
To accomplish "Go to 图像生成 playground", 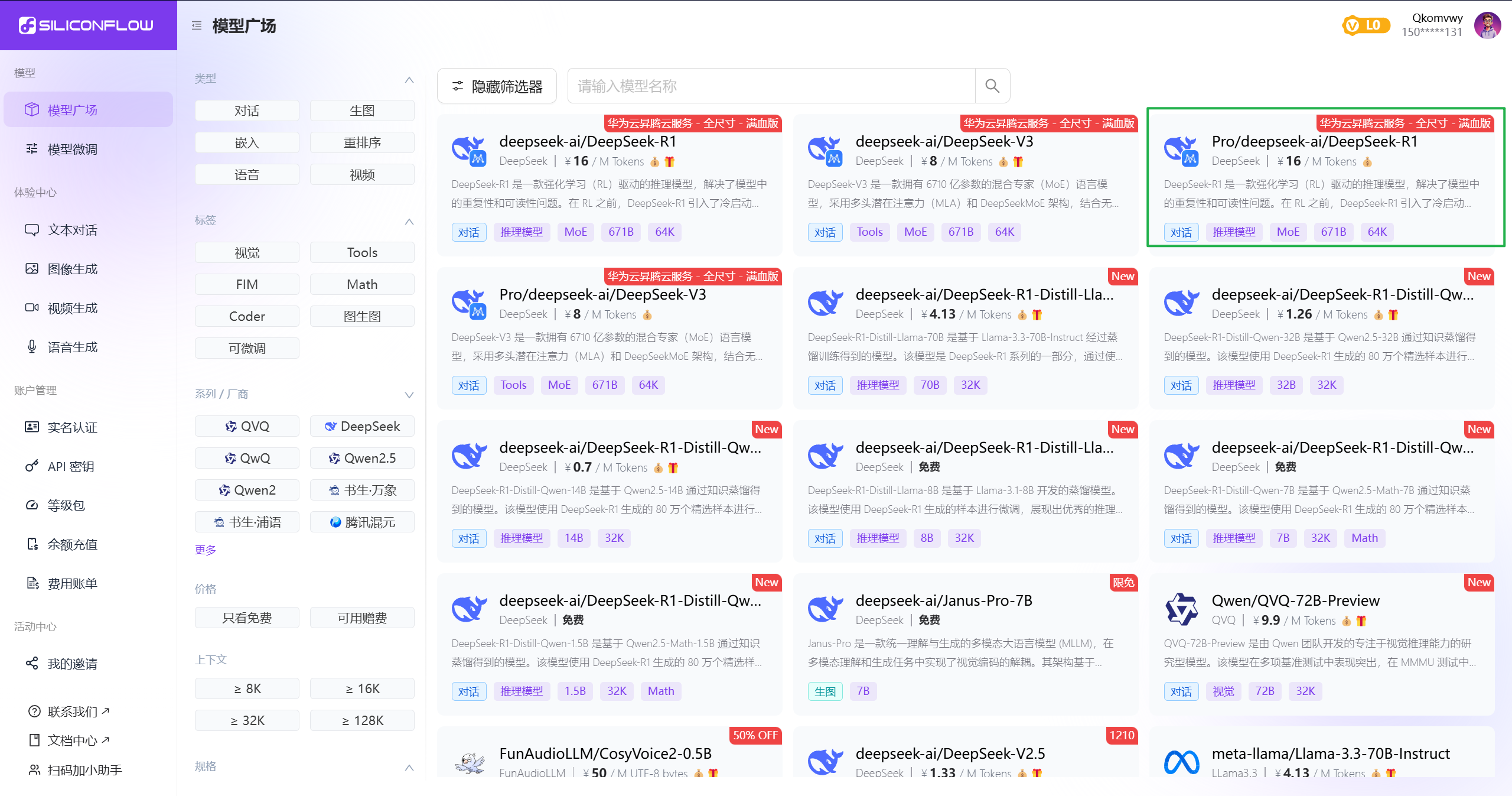I will point(88,269).
